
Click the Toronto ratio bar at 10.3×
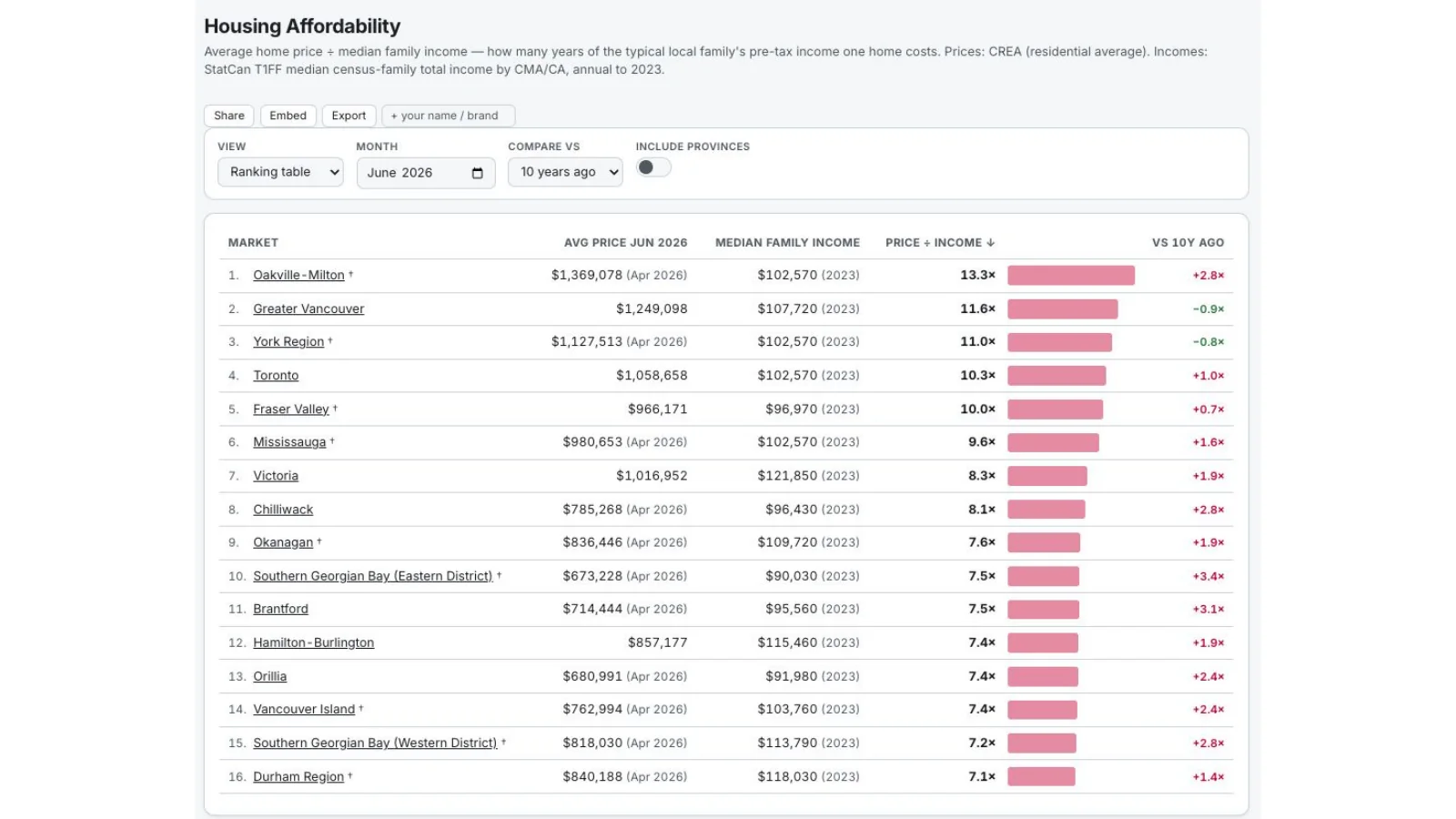click(x=1057, y=376)
